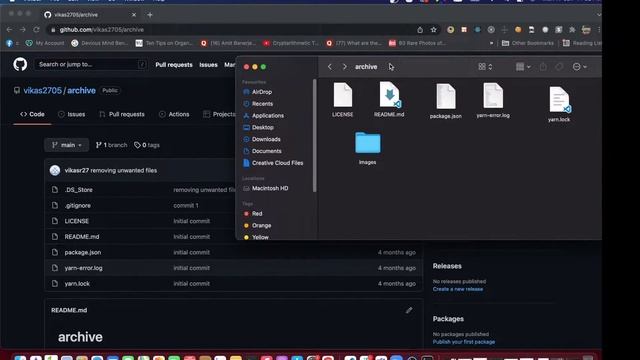Switch to the Projects tab

pos(220,114)
